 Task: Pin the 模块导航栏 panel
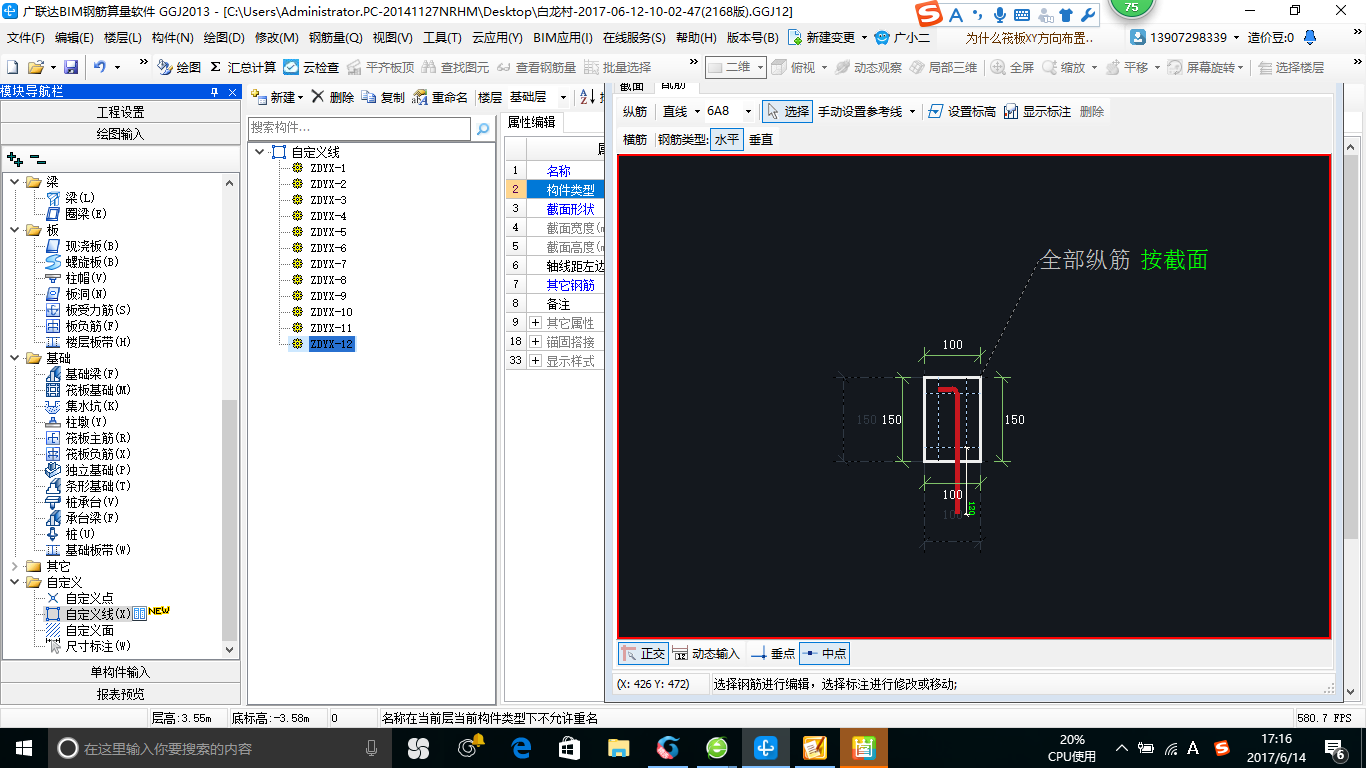[x=215, y=92]
